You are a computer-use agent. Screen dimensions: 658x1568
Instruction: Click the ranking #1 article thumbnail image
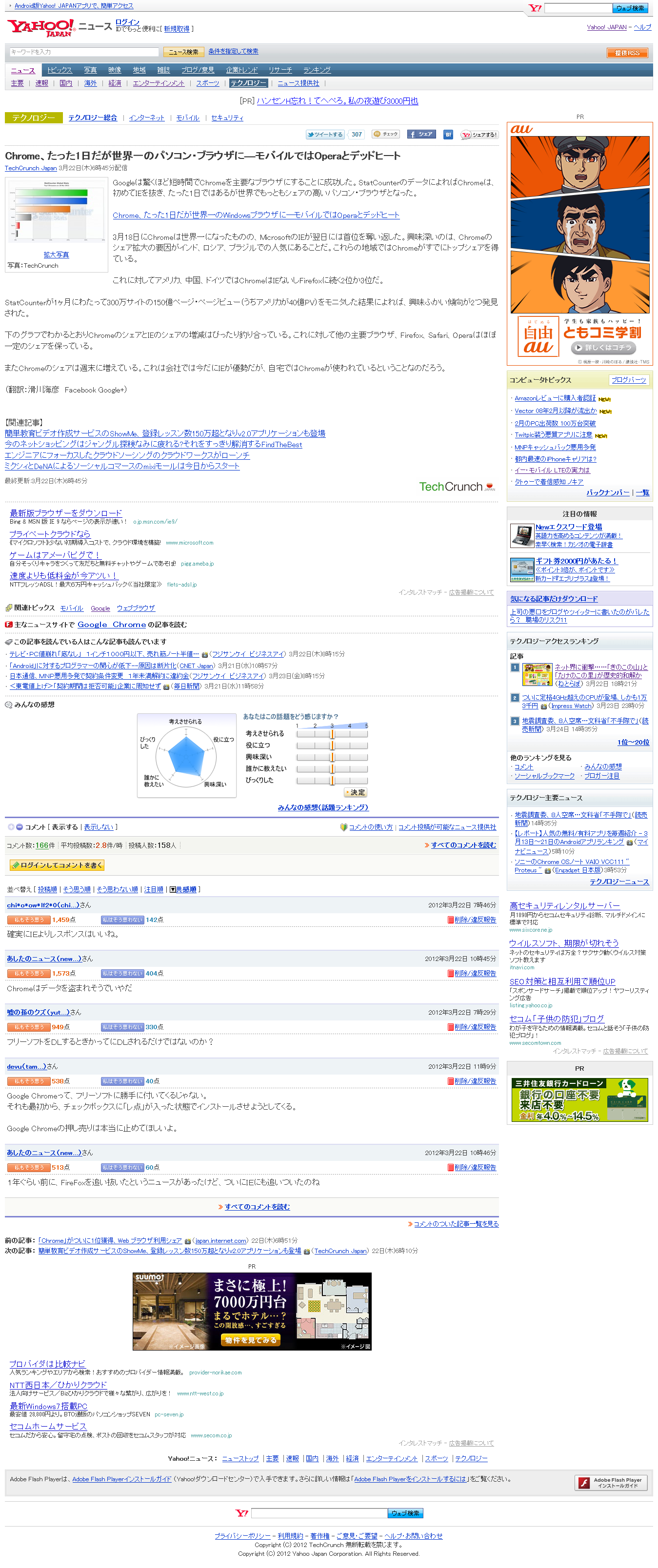[537, 675]
